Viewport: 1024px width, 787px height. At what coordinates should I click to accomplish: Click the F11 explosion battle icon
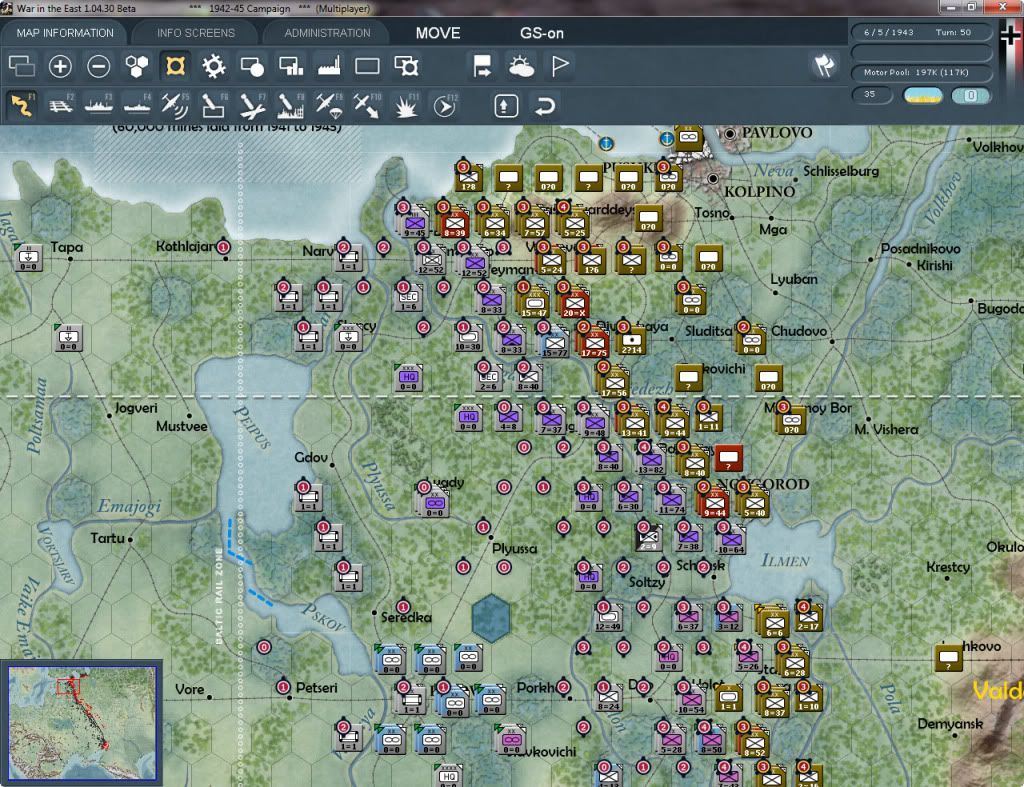(x=406, y=105)
